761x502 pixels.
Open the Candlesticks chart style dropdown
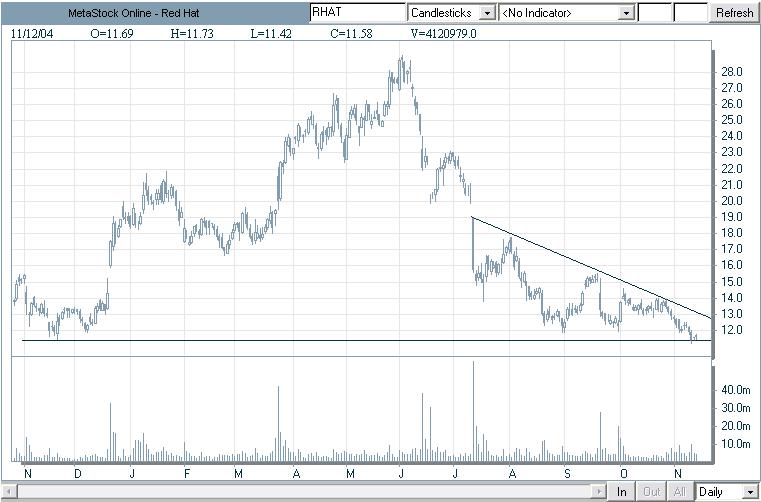click(487, 13)
